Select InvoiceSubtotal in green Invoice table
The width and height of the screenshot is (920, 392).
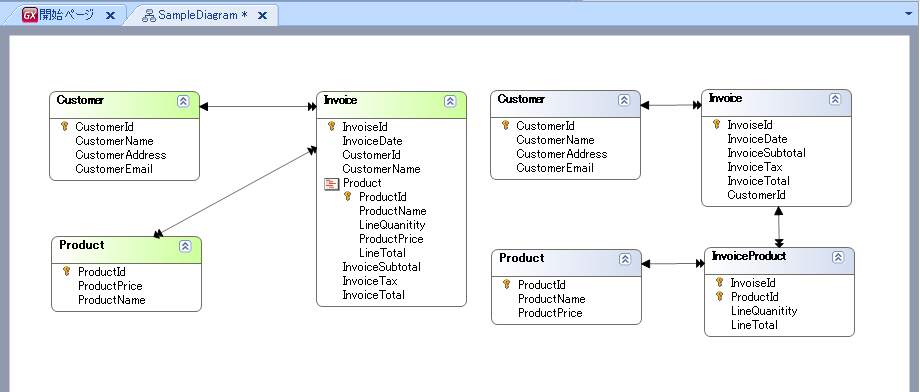coord(381,267)
